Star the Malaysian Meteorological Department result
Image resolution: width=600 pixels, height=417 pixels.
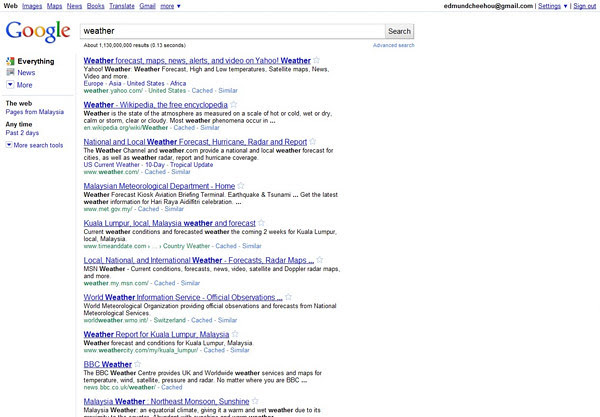point(241,186)
